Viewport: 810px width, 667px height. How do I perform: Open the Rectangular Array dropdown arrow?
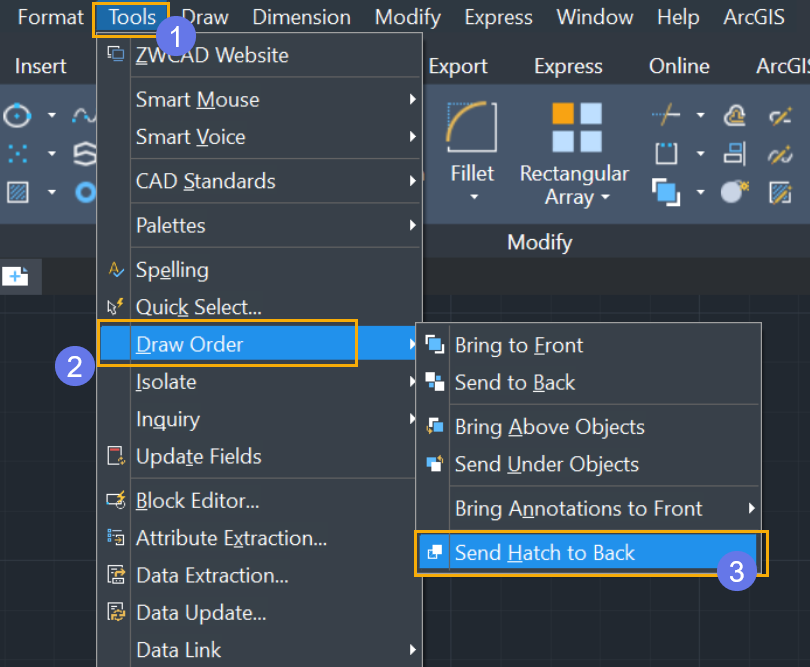coord(605,197)
